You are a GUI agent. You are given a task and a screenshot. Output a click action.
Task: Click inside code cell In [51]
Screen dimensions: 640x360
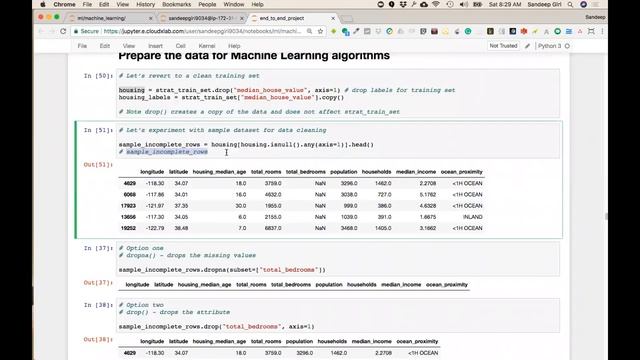click(x=338, y=141)
